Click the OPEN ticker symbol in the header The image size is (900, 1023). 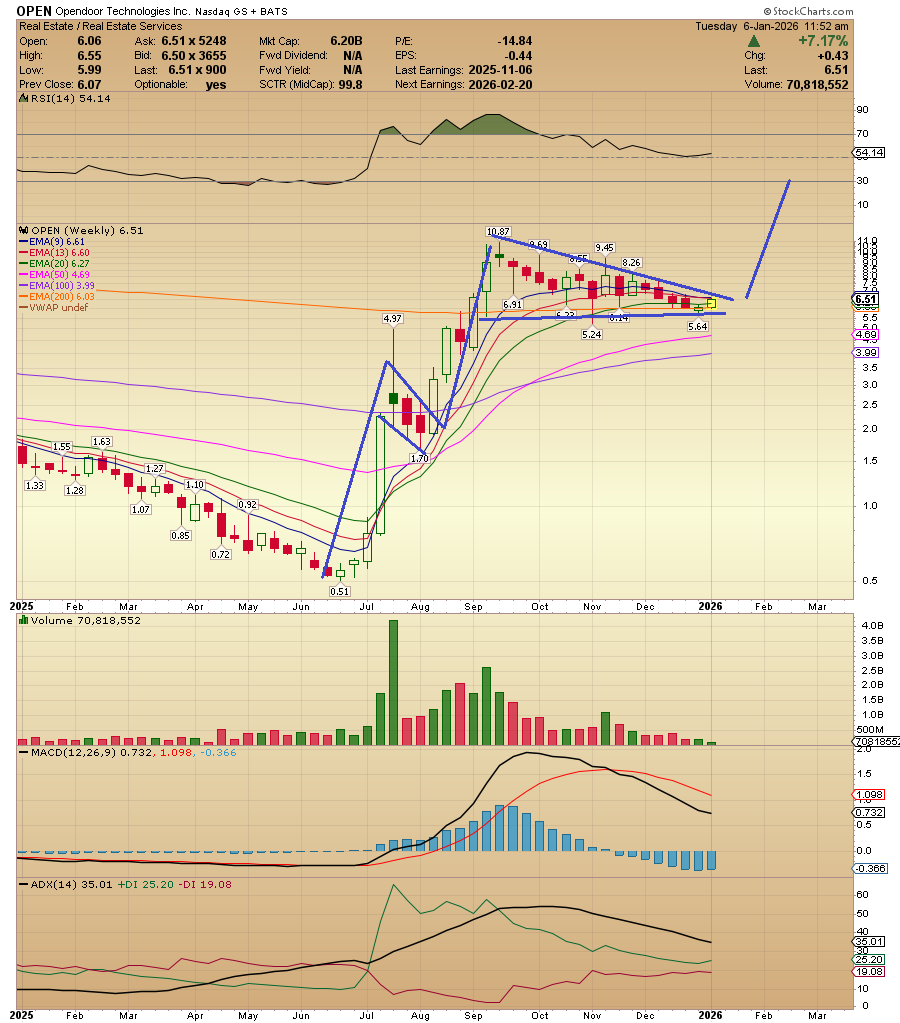[x=34, y=11]
